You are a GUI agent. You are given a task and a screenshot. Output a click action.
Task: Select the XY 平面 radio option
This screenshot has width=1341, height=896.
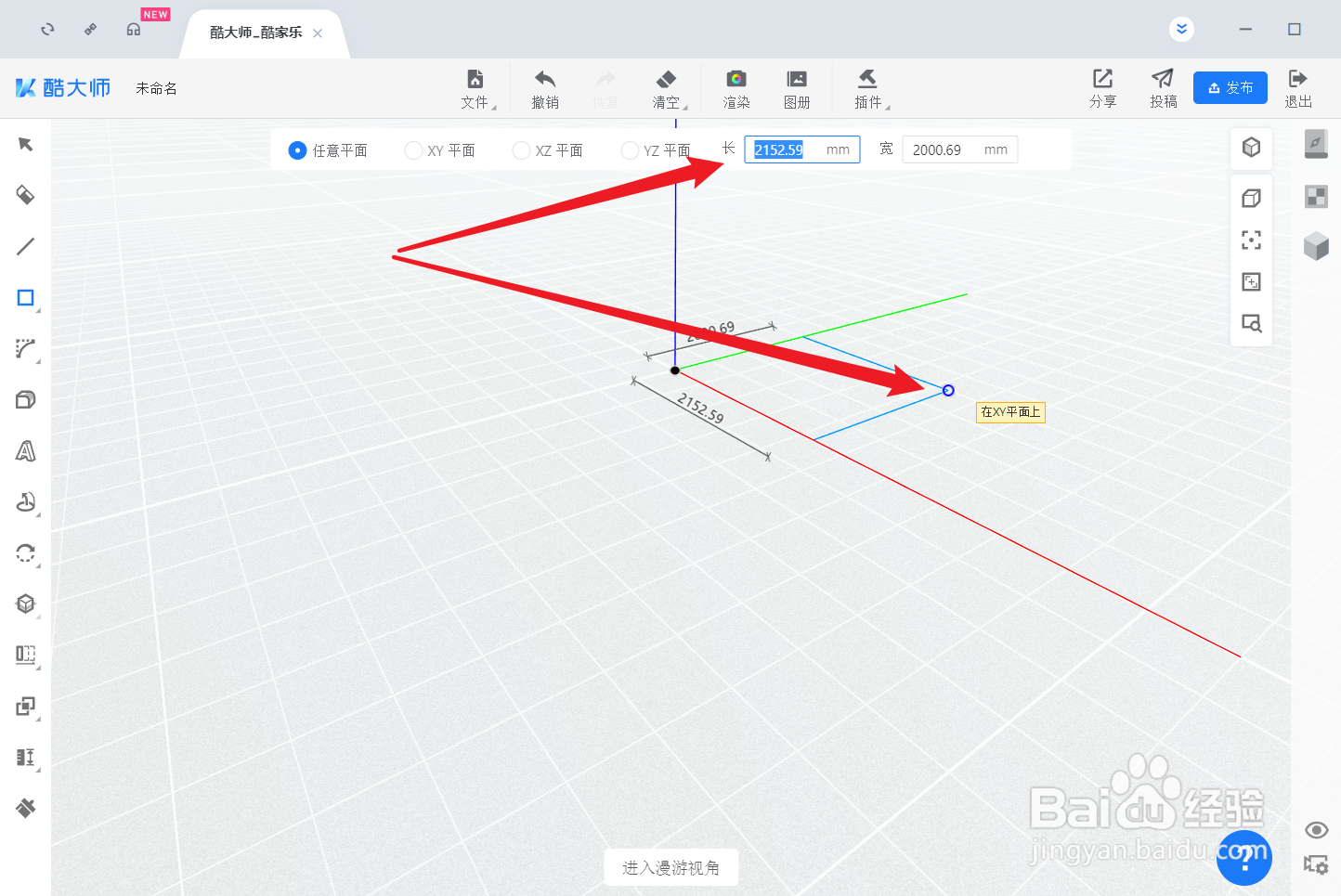point(440,150)
